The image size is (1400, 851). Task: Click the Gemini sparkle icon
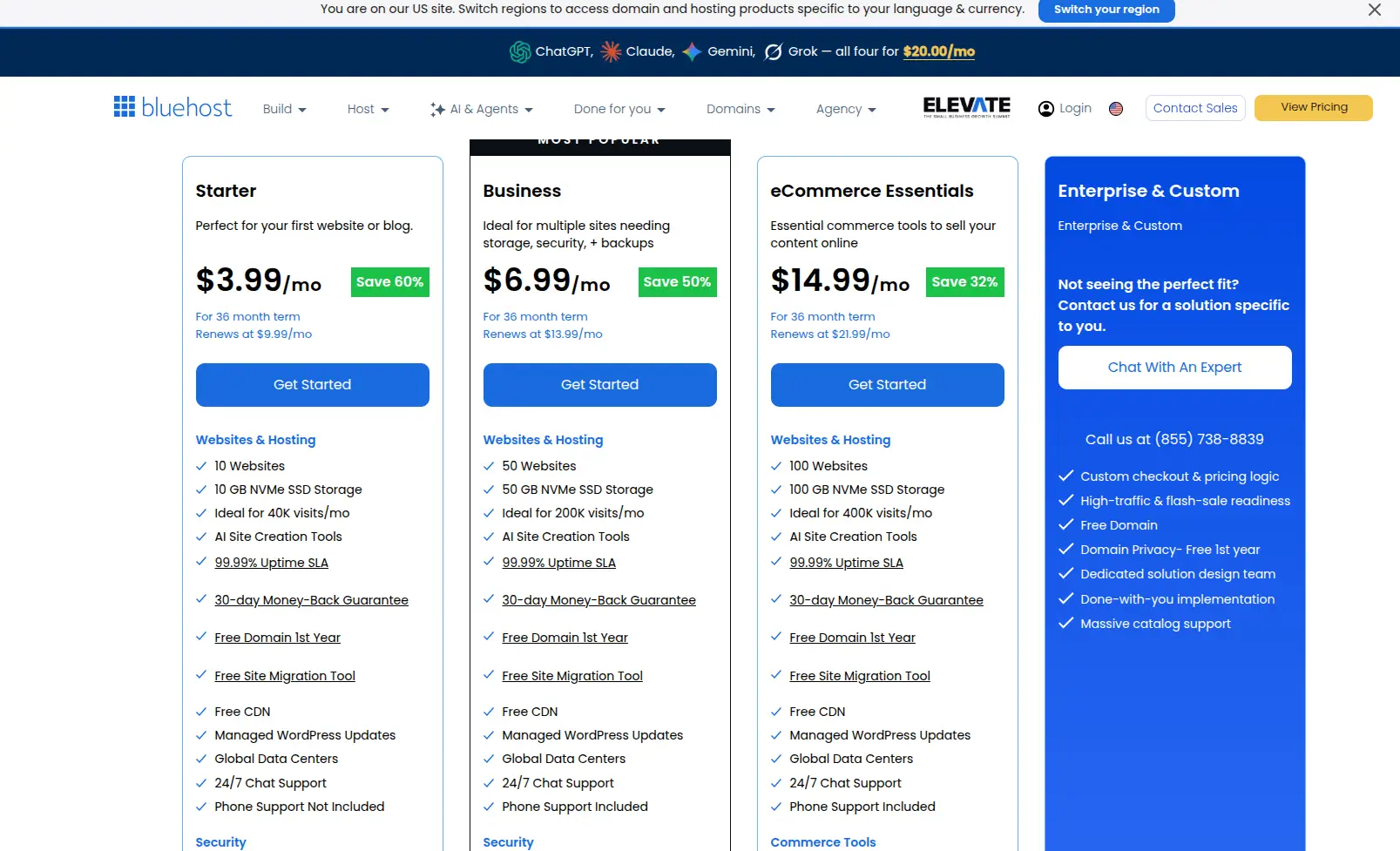692,52
